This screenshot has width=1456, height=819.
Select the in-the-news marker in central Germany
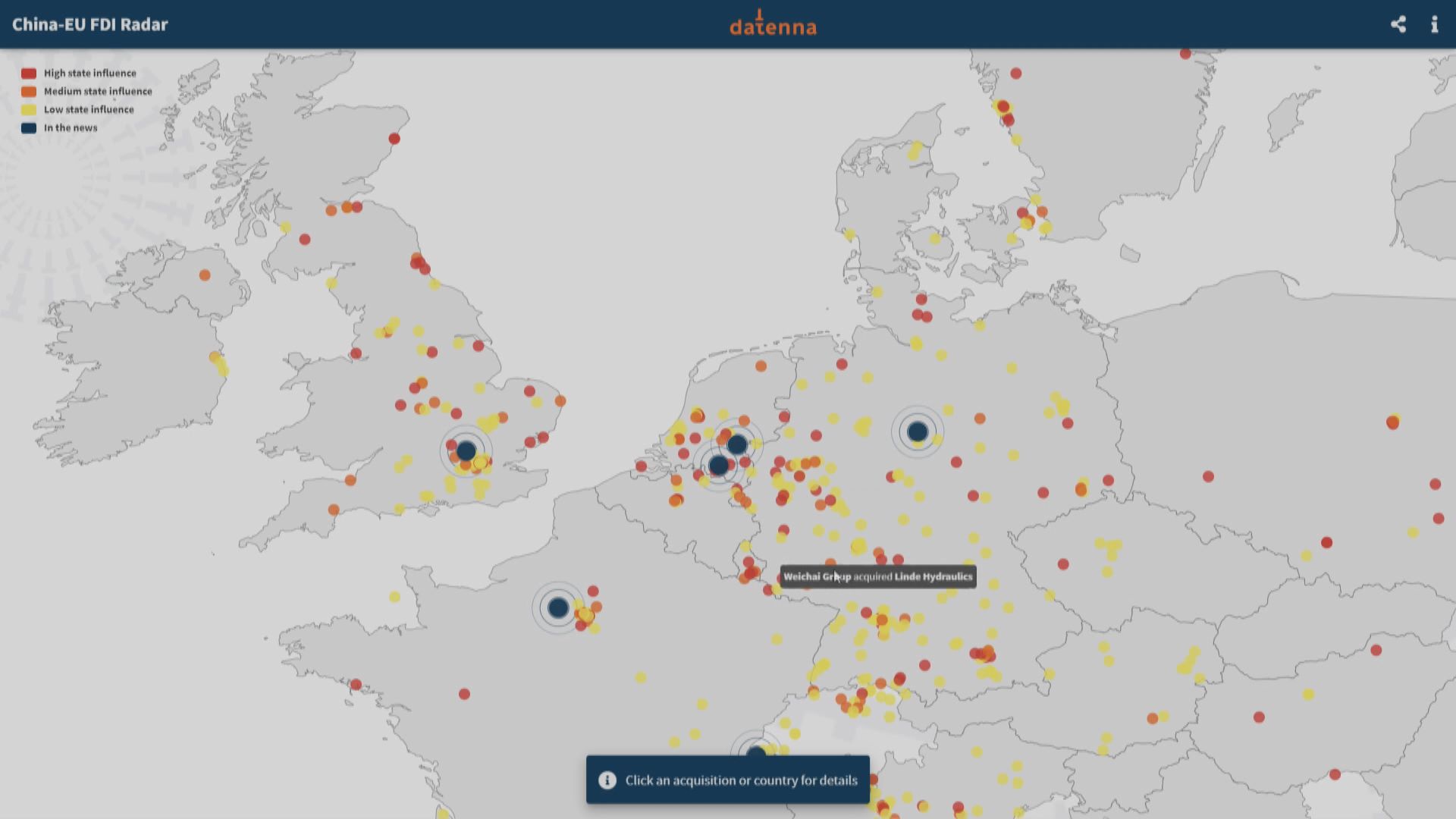[x=917, y=432]
